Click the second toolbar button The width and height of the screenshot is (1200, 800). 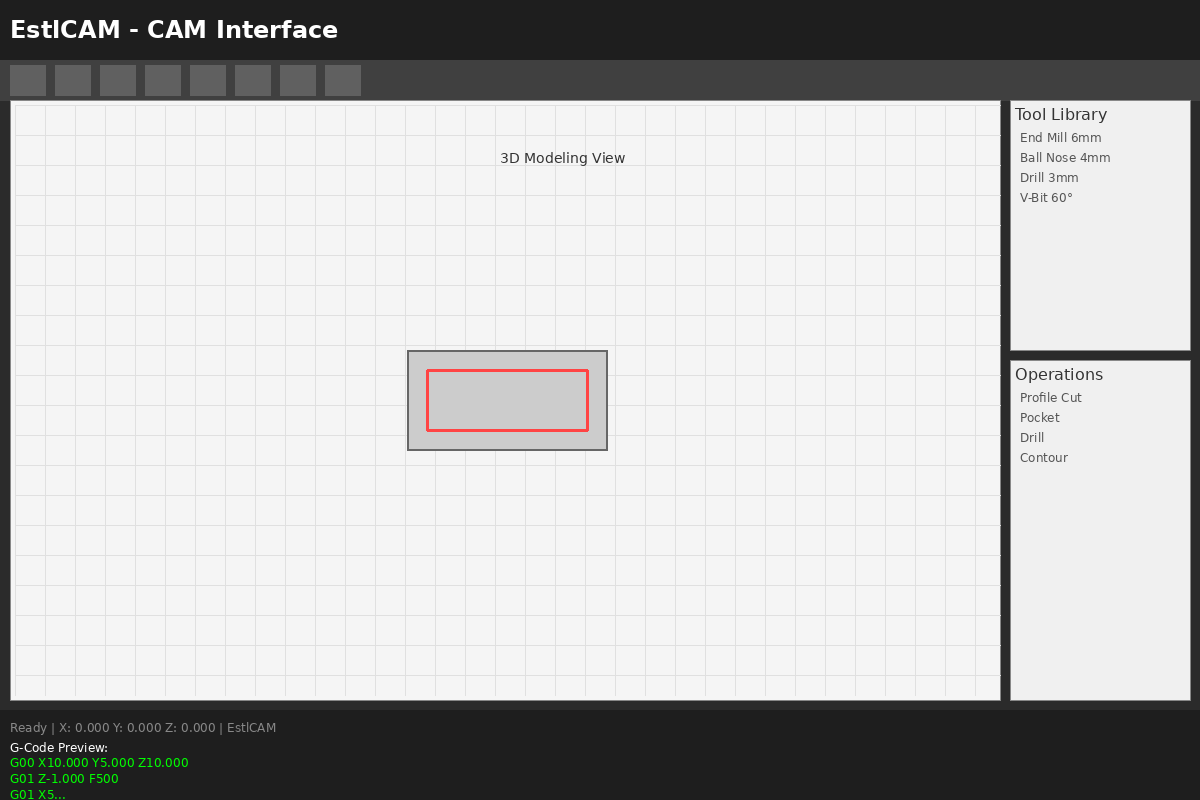73,80
